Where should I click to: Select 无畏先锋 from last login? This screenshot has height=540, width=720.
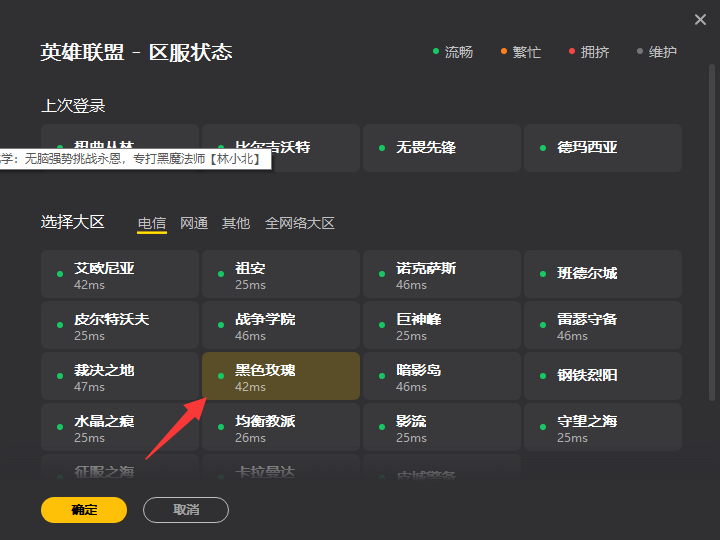pos(442,148)
